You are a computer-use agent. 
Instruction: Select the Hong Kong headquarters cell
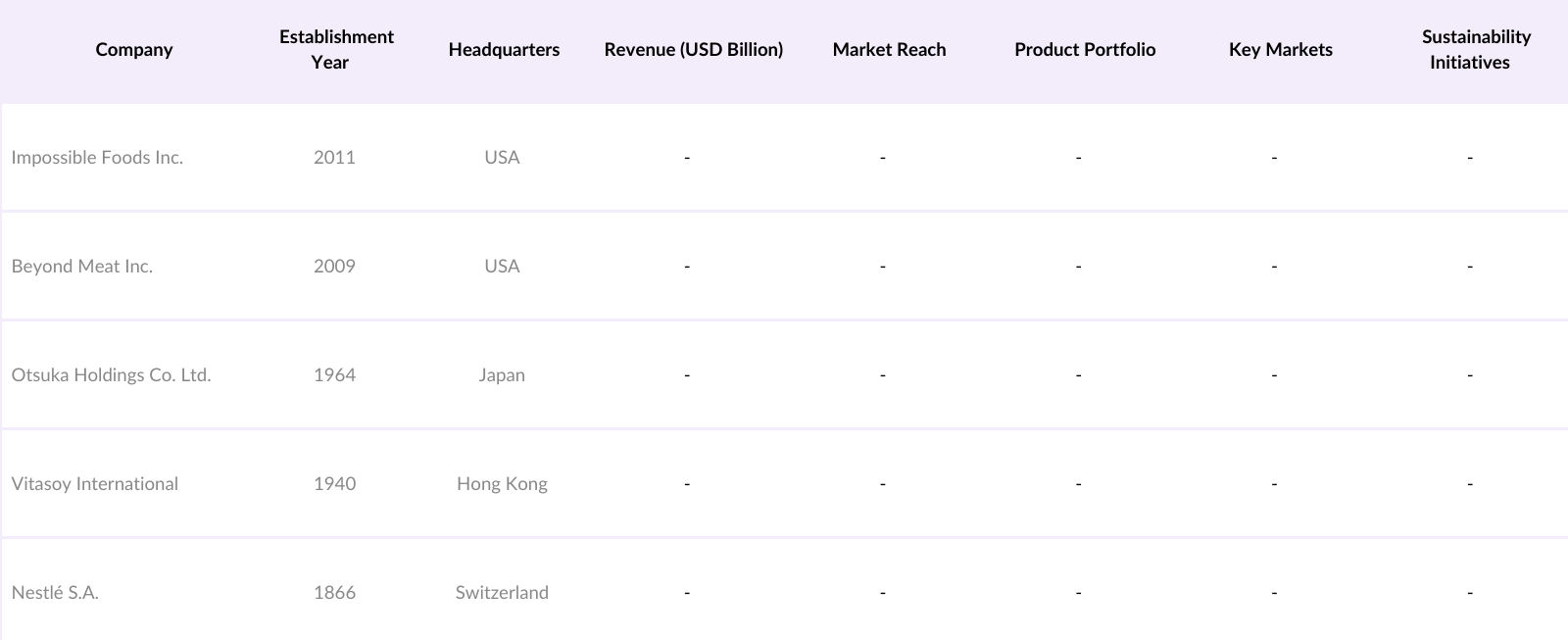(502, 484)
